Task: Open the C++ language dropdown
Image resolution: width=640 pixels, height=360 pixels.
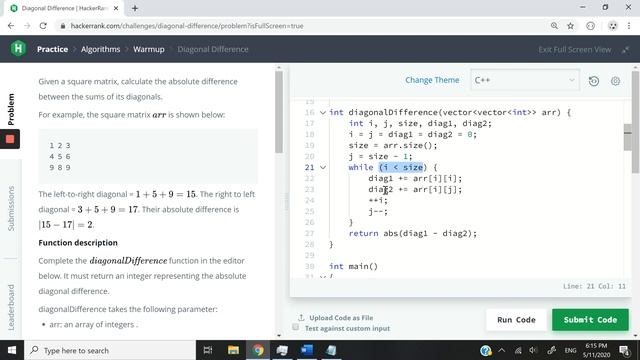Action: pyautogui.click(x=524, y=80)
